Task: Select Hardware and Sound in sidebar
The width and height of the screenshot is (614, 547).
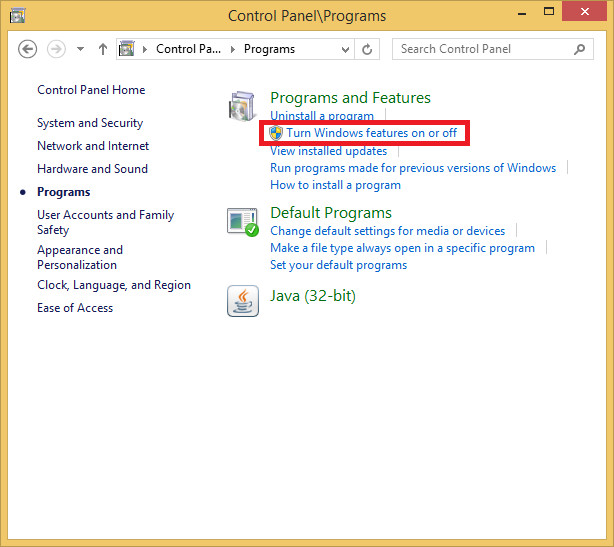Action: 92,169
